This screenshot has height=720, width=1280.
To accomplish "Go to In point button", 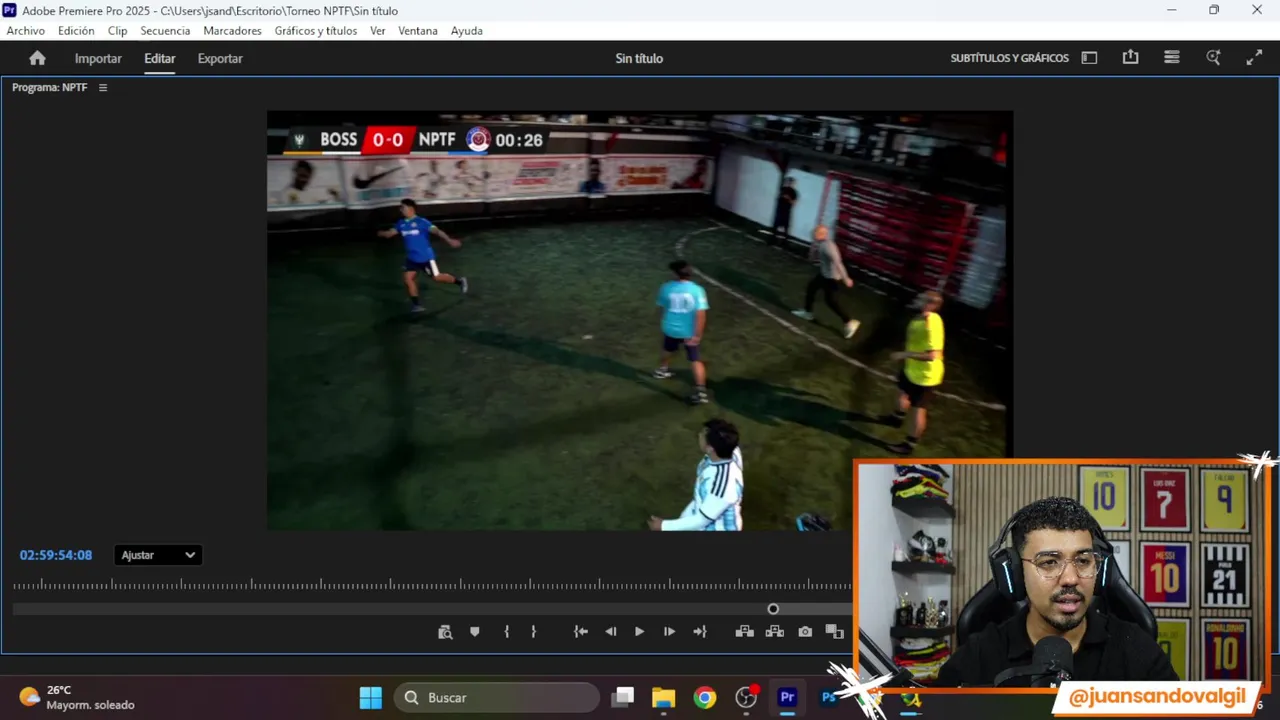I will [x=581, y=632].
